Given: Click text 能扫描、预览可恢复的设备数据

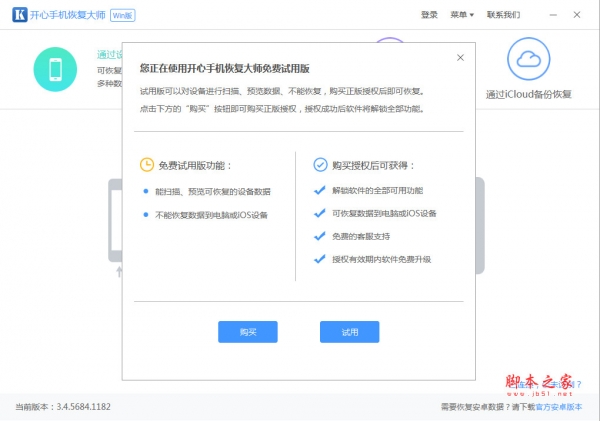Looking at the screenshot, I should (212, 192).
